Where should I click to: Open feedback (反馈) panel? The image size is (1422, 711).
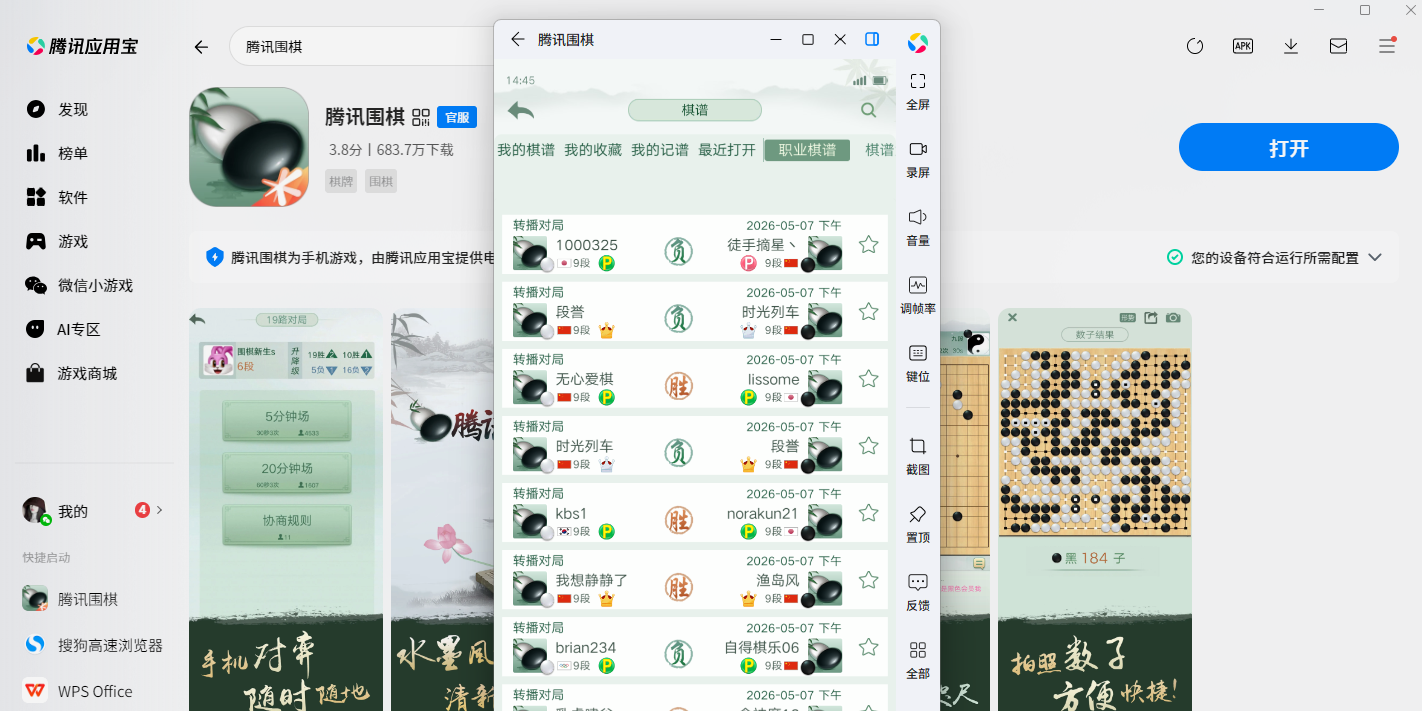pyautogui.click(x=918, y=591)
